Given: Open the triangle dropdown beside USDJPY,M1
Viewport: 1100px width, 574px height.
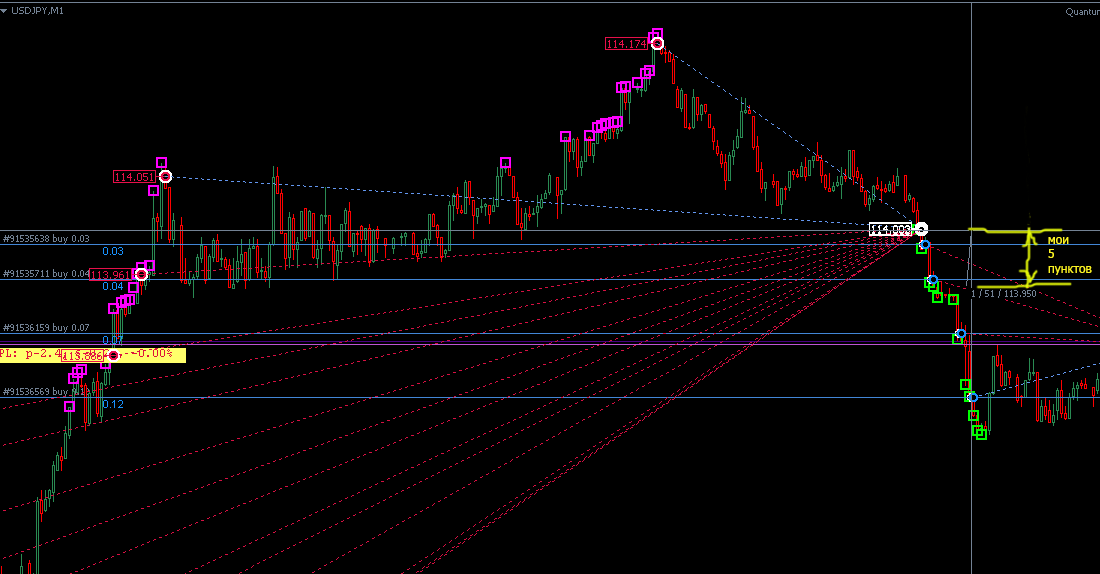Looking at the screenshot, I should (x=4, y=11).
